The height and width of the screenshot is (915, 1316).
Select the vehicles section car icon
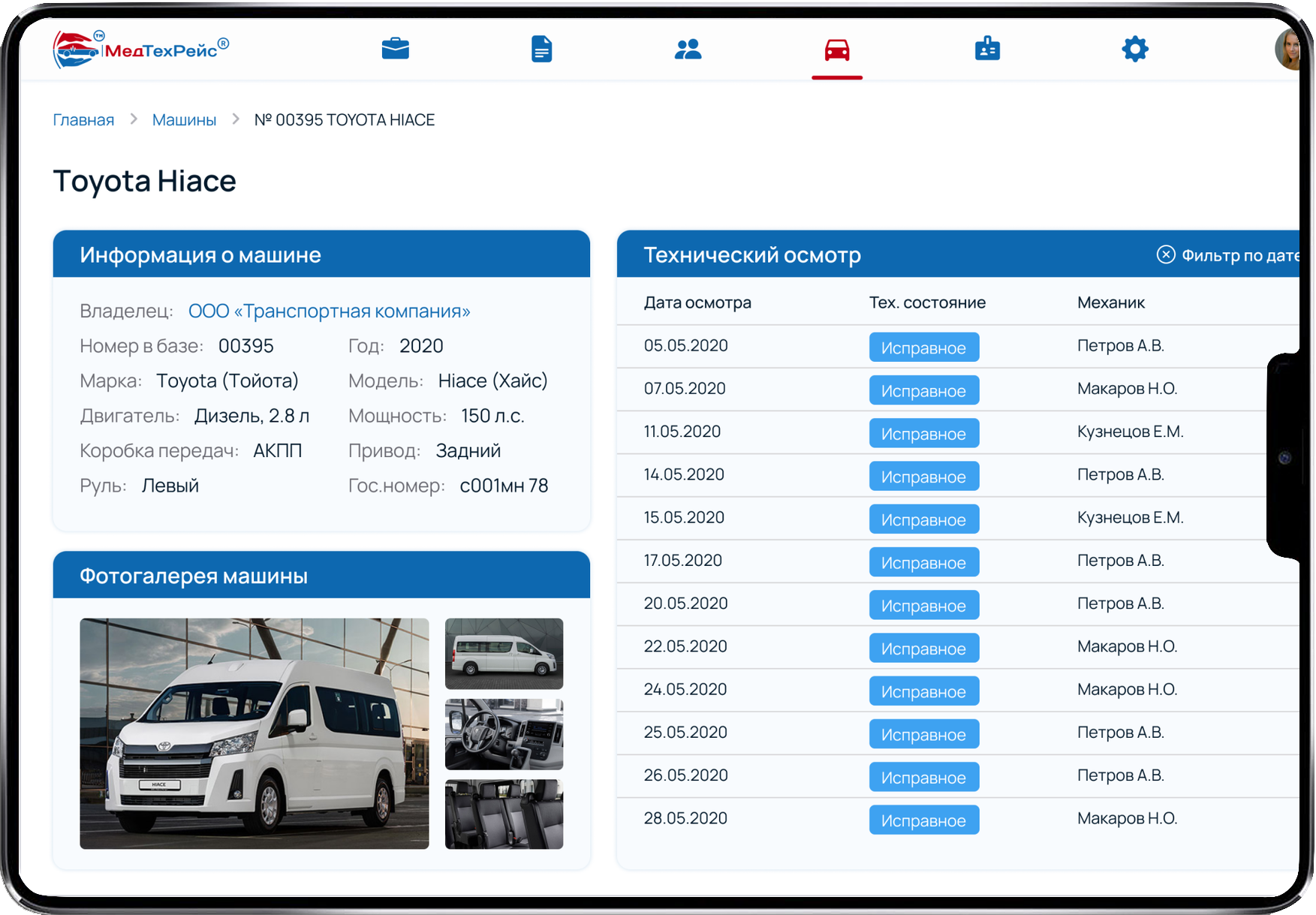pyautogui.click(x=836, y=49)
